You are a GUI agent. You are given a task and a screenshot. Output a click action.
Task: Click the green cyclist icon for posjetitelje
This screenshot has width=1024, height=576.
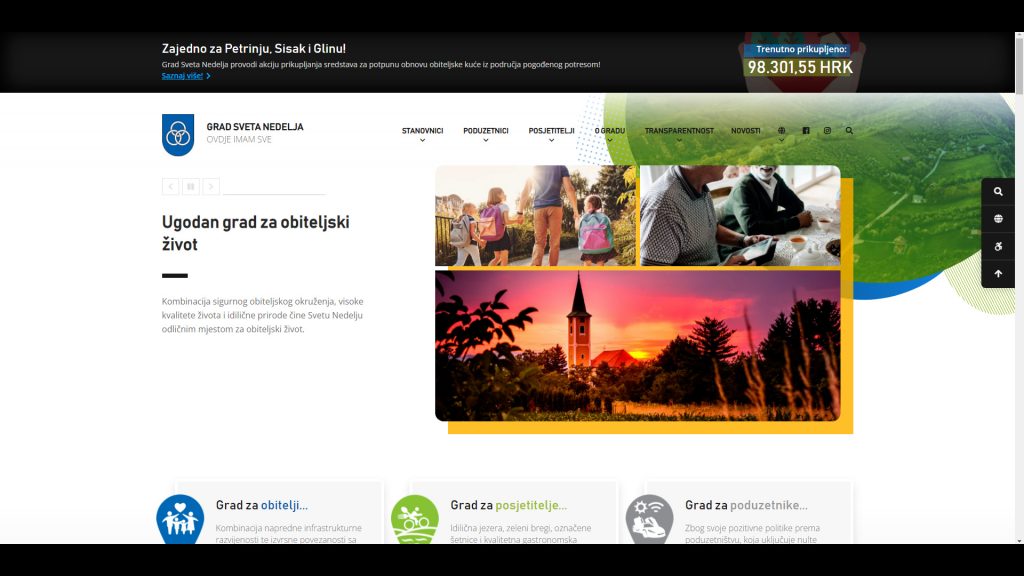(415, 520)
